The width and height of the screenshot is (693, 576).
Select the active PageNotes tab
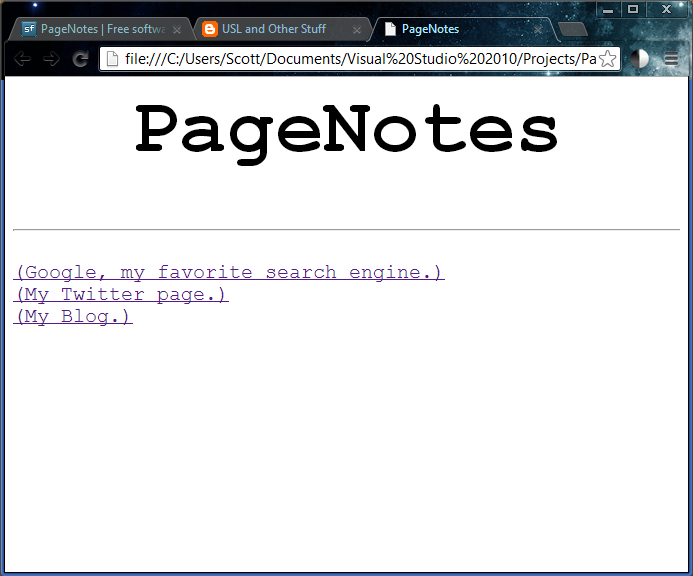tap(464, 29)
